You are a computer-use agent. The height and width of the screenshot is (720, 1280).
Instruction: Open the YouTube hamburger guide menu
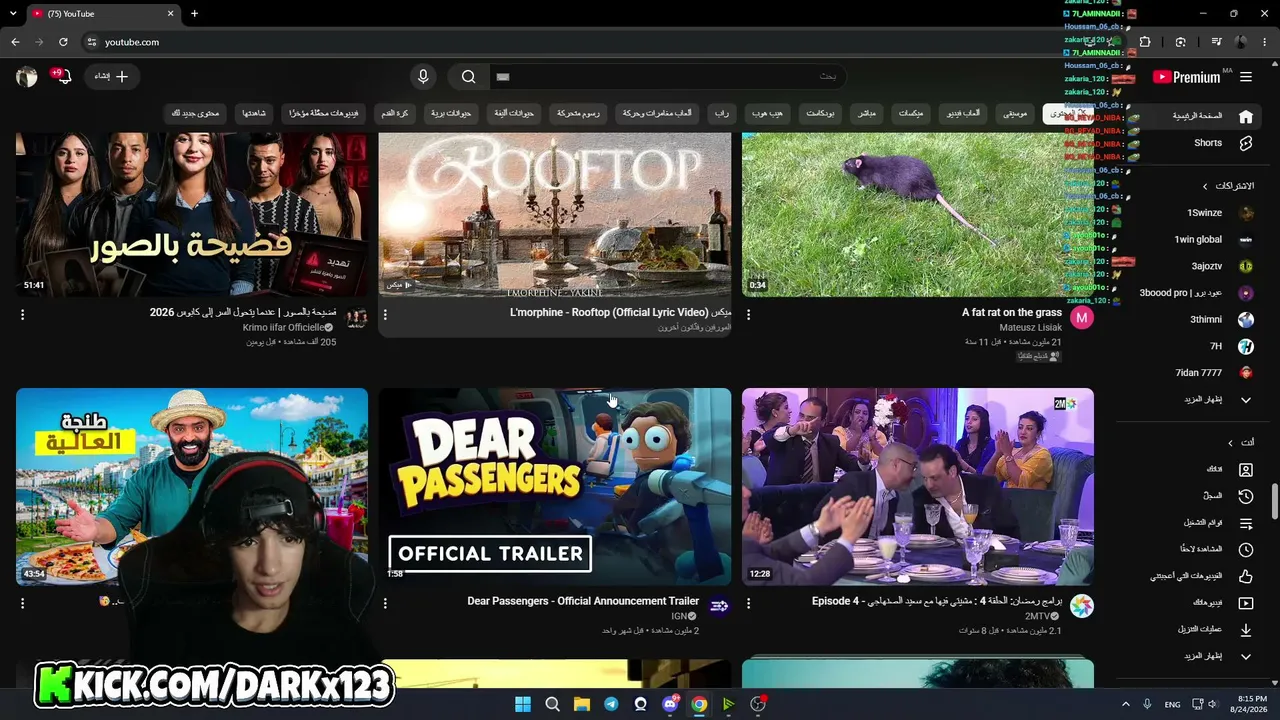click(1246, 77)
